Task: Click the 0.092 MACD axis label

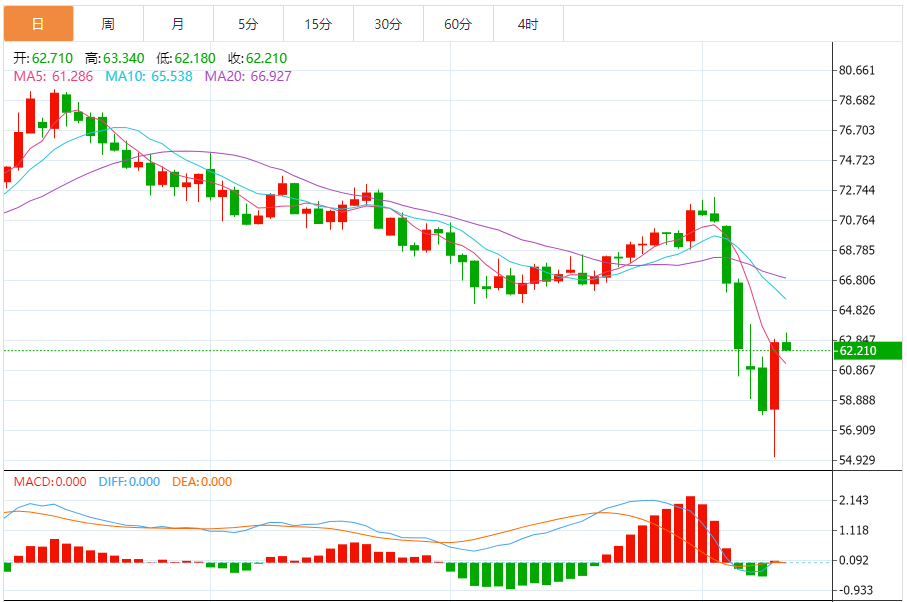Action: 854,560
